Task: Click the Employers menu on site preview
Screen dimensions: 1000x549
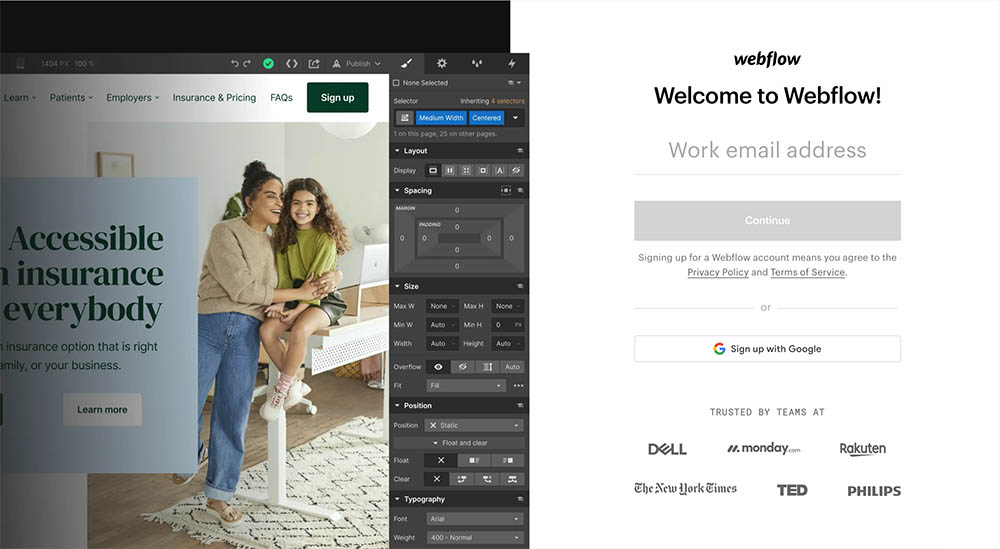Action: click(x=133, y=98)
